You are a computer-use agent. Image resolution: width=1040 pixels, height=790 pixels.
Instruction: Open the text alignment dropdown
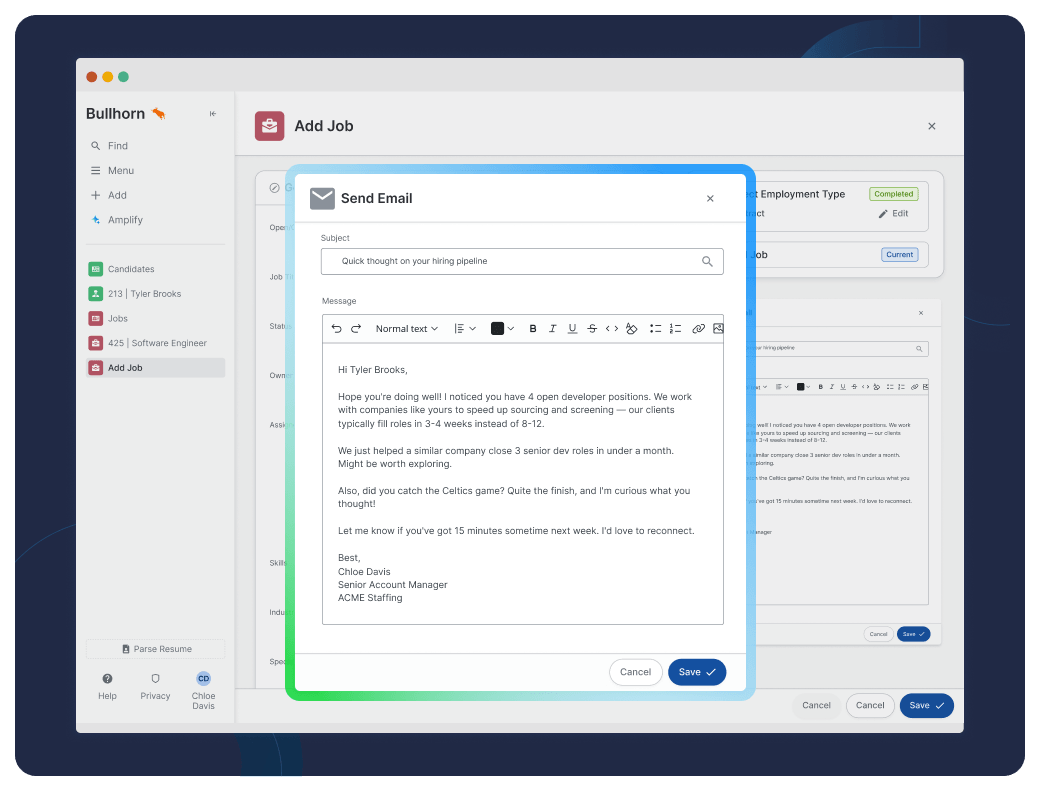(x=465, y=328)
